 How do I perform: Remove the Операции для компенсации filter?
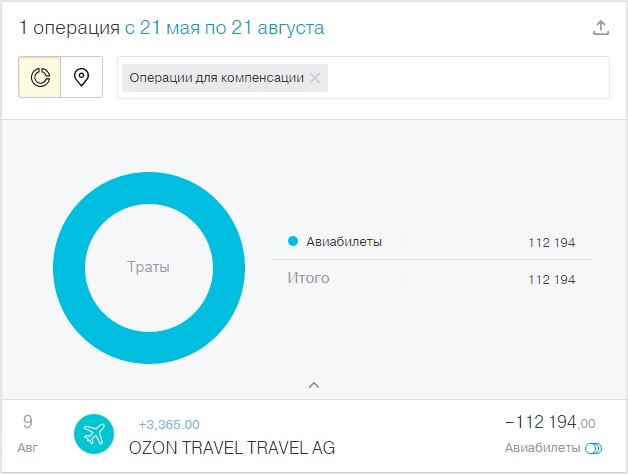tap(315, 78)
